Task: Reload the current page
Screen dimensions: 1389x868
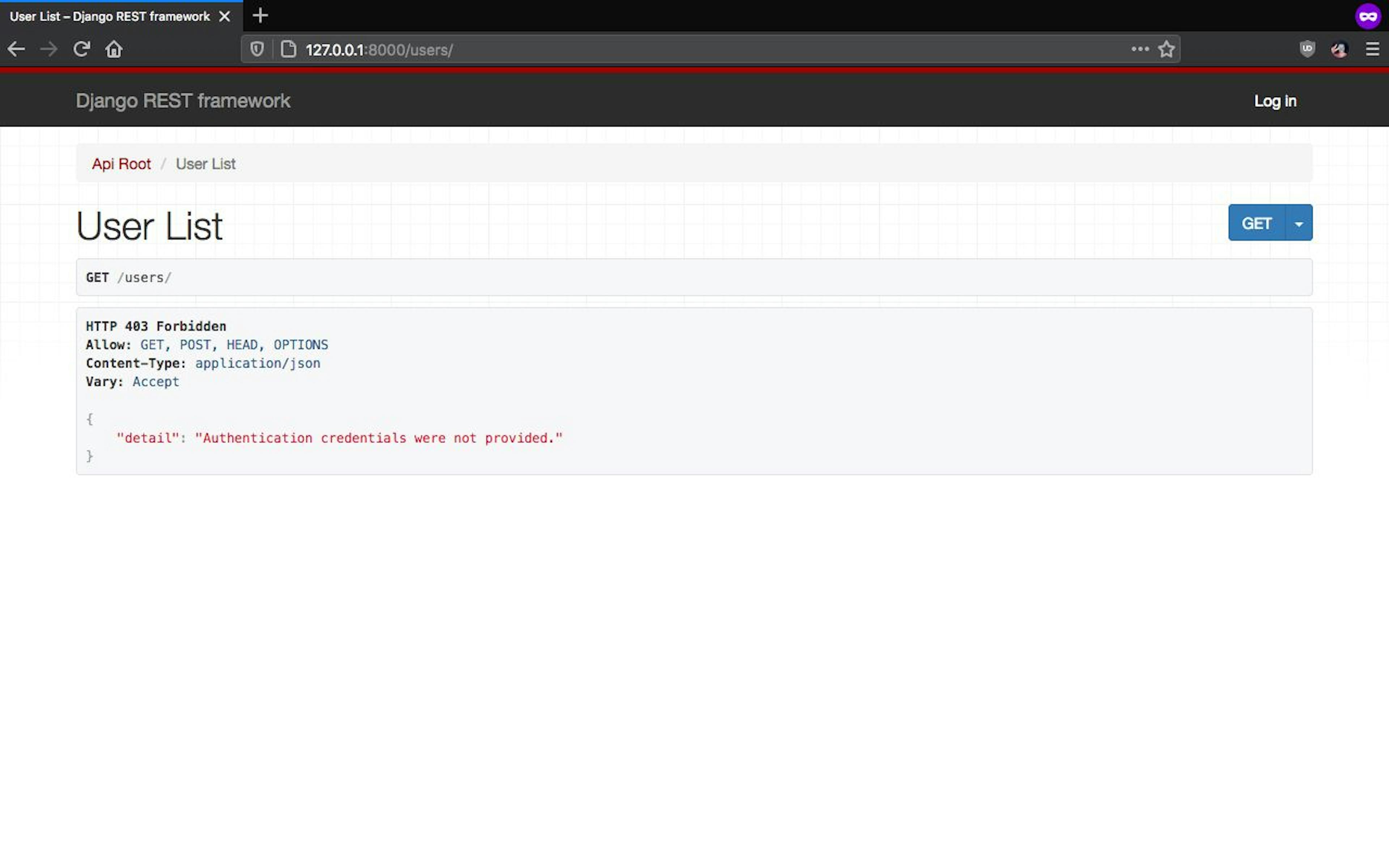Action: [81, 50]
